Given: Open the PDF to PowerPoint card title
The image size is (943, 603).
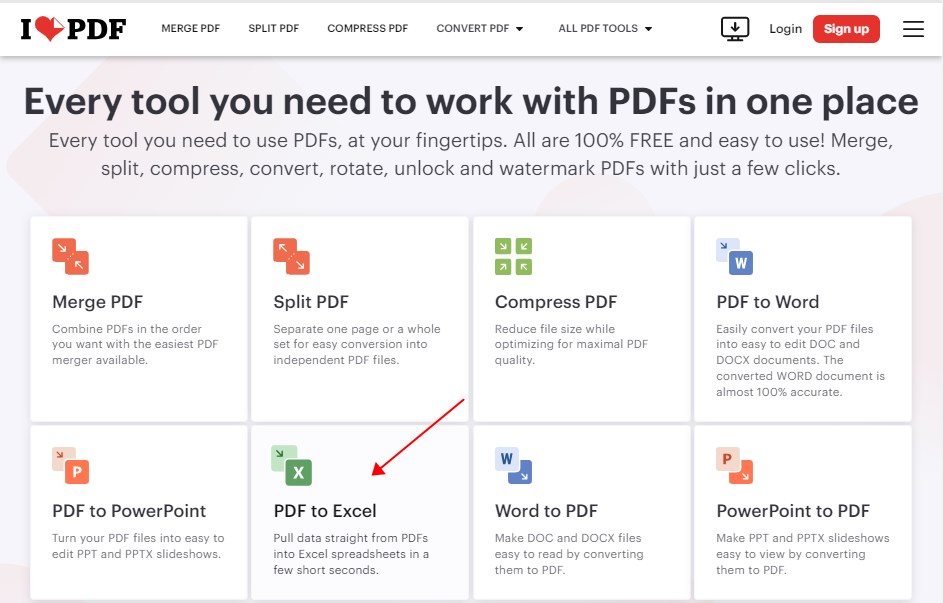Looking at the screenshot, I should point(129,511).
